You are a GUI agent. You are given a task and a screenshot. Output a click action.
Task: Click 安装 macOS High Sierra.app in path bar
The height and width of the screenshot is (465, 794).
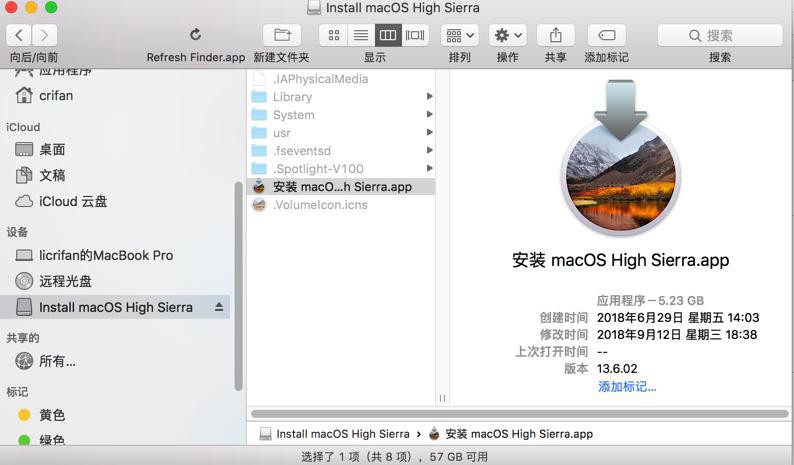click(510, 434)
